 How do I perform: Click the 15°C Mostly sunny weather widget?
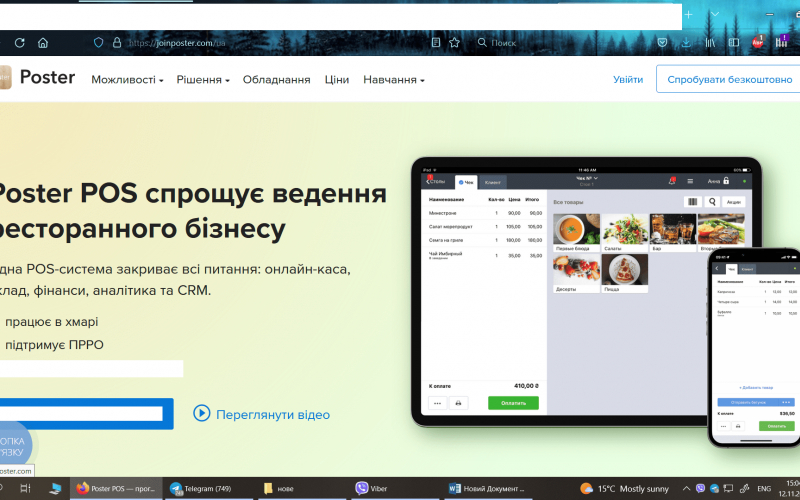624,489
